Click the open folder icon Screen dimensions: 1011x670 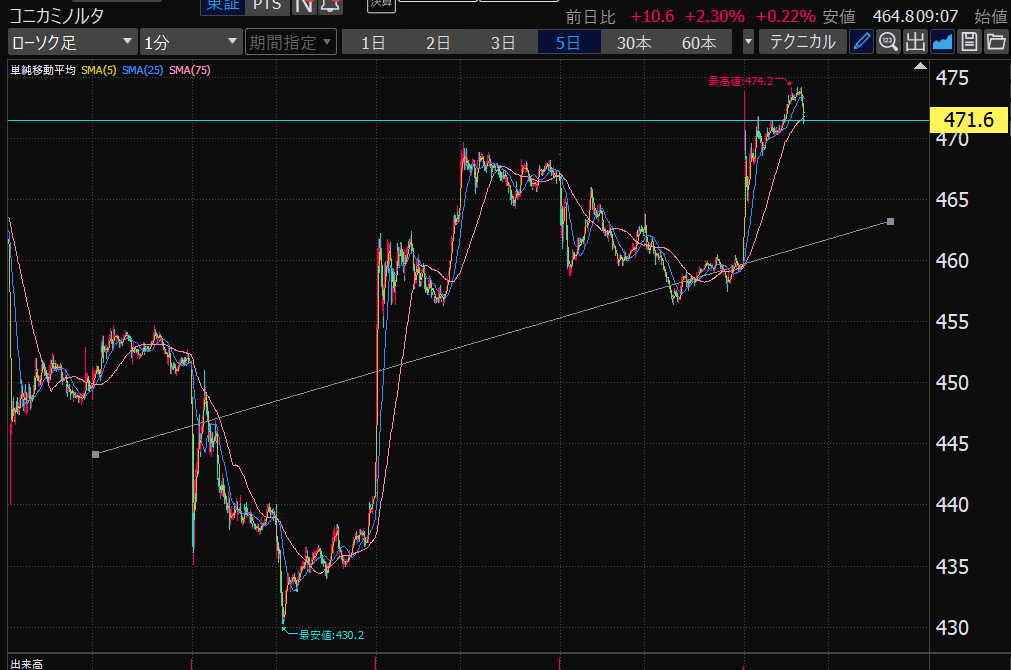[x=996, y=42]
